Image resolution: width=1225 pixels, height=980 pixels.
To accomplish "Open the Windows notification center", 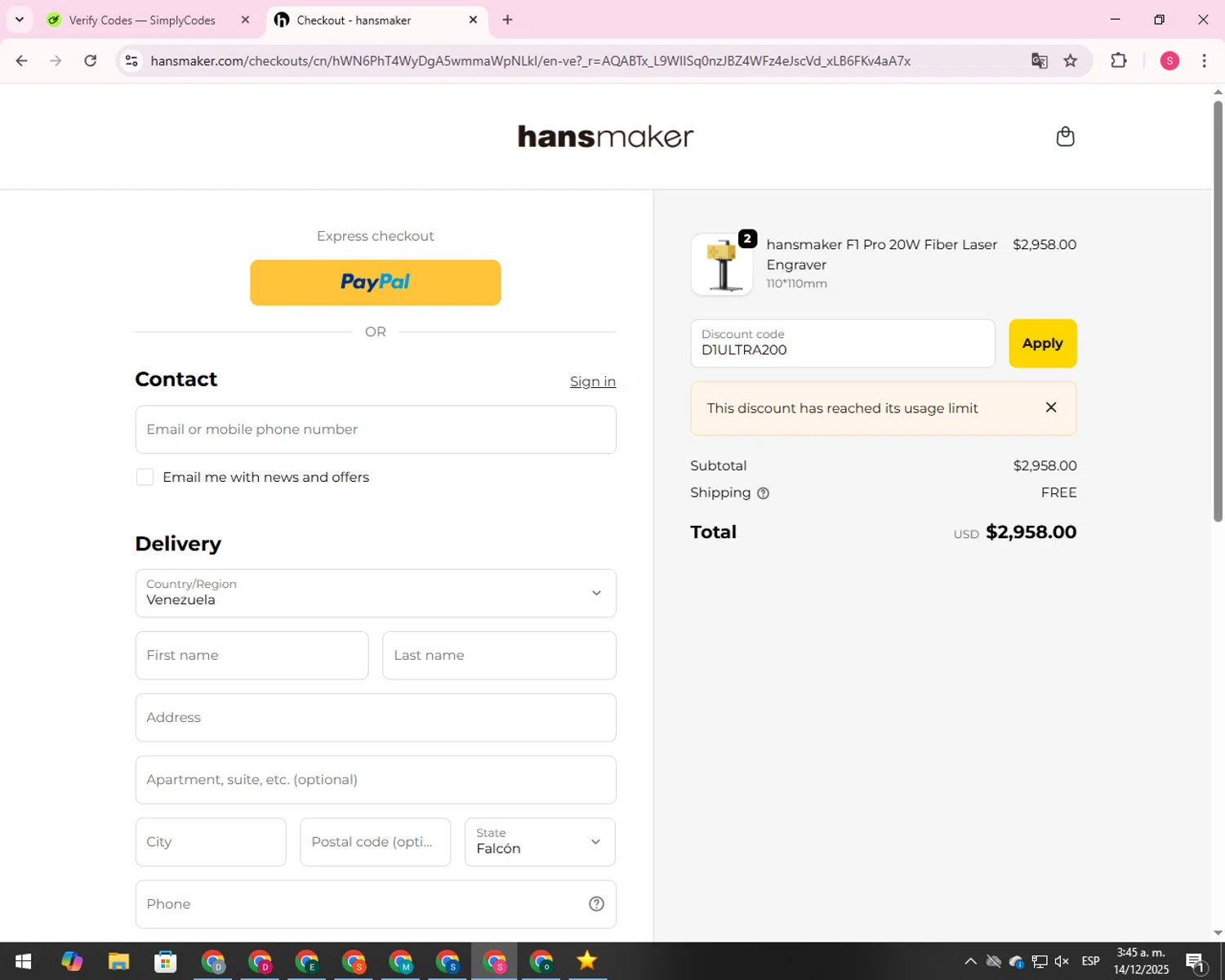I will click(1196, 962).
